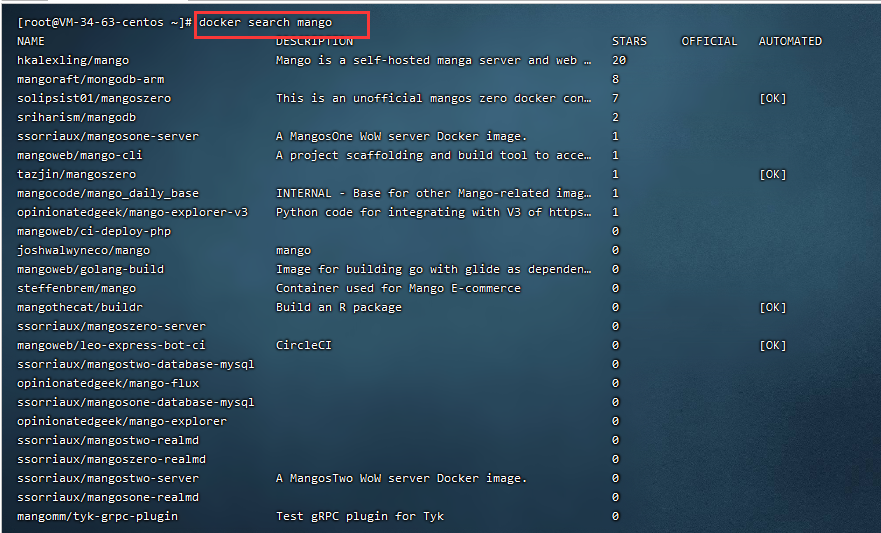Select the joshwalwyneco/mango image name

click(x=84, y=250)
